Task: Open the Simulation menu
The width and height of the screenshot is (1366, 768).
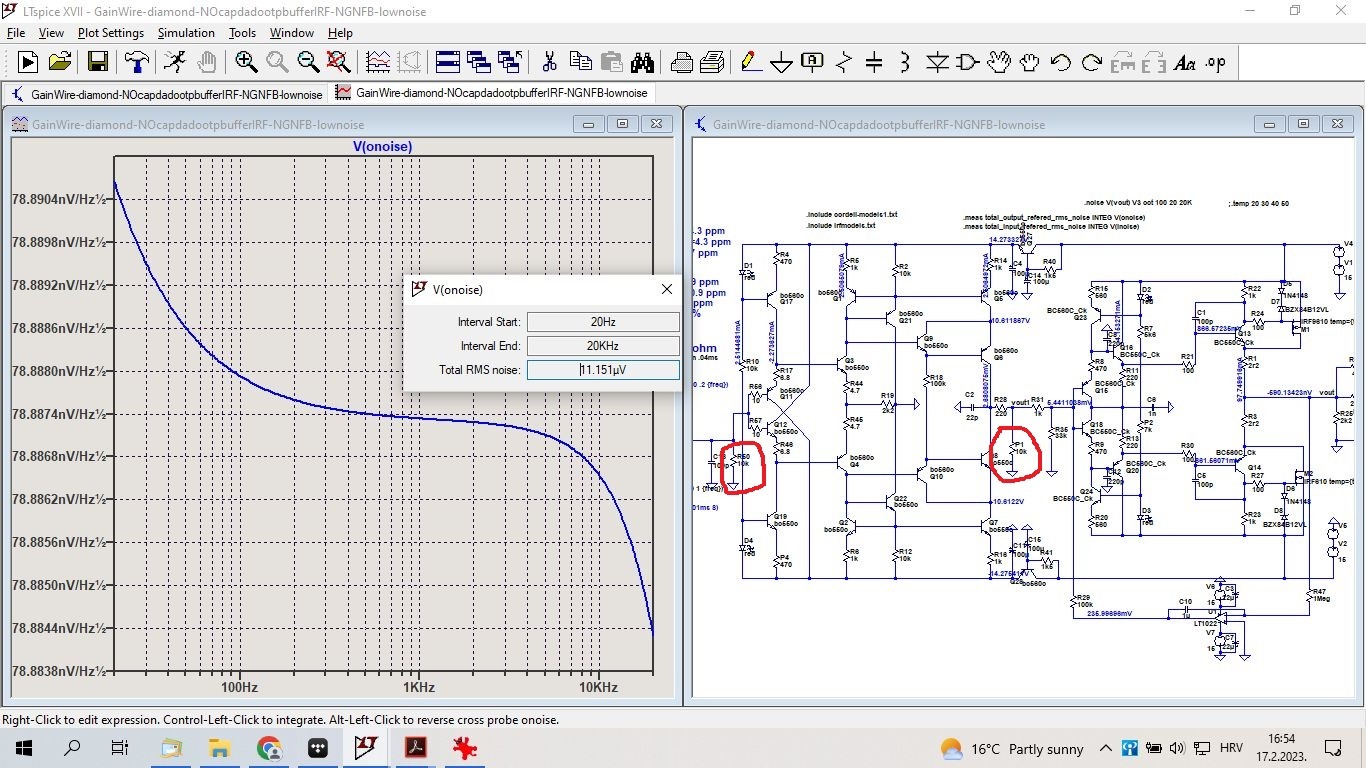Action: 186,33
